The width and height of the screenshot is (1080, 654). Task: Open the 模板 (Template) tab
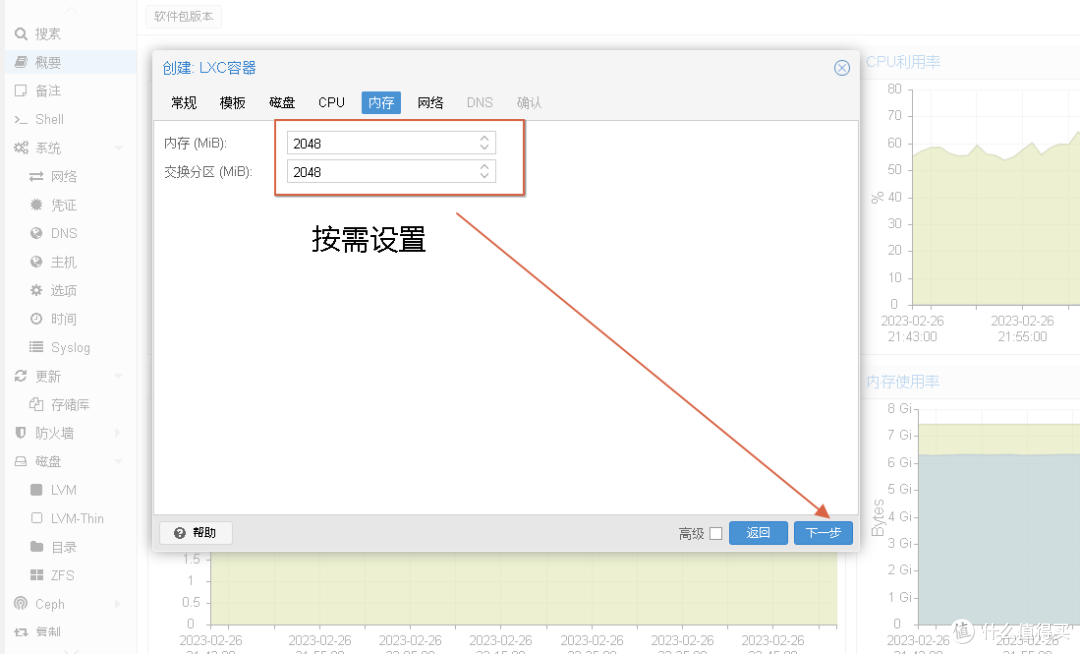coord(232,102)
